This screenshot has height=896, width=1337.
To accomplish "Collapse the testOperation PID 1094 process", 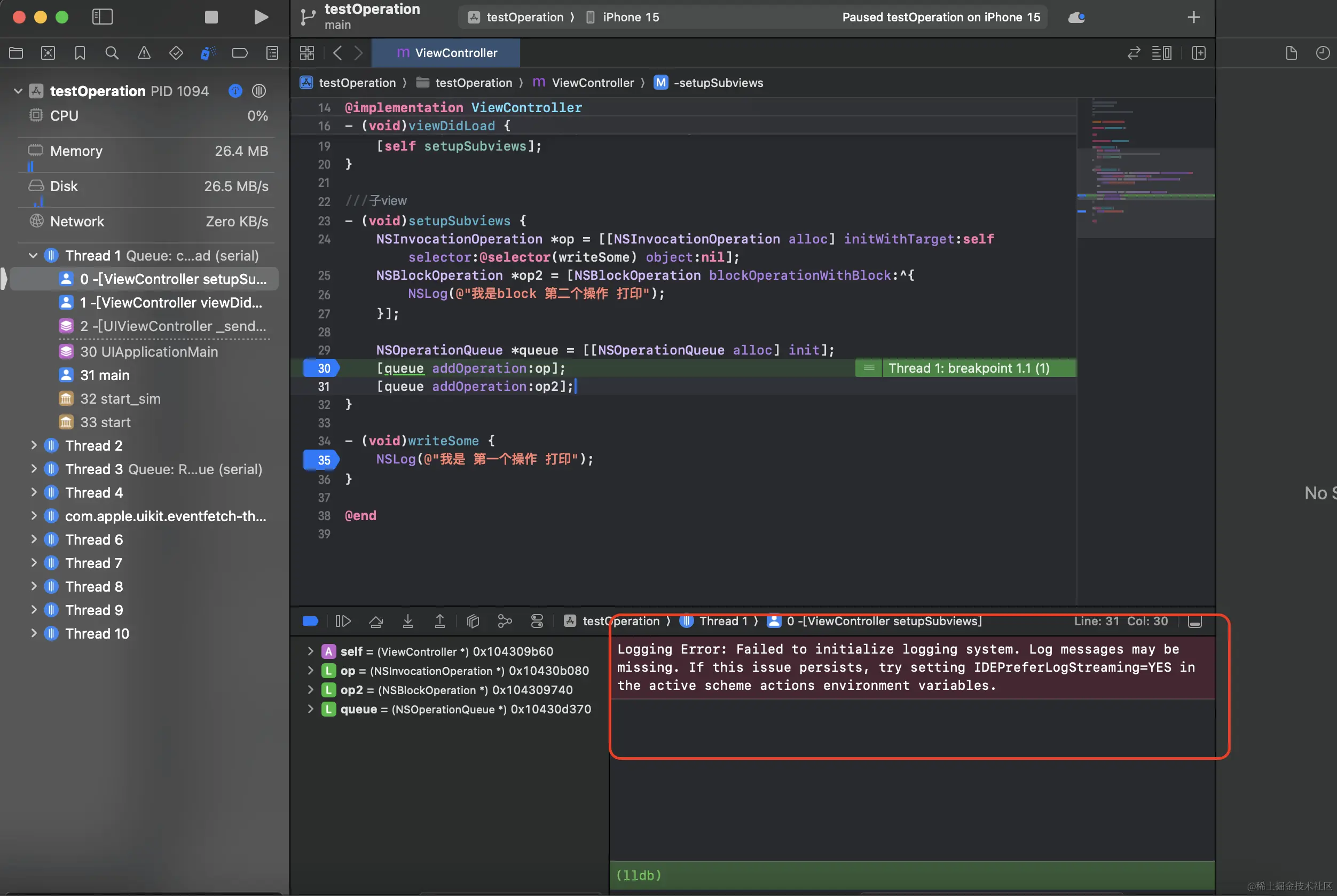I will pyautogui.click(x=18, y=91).
